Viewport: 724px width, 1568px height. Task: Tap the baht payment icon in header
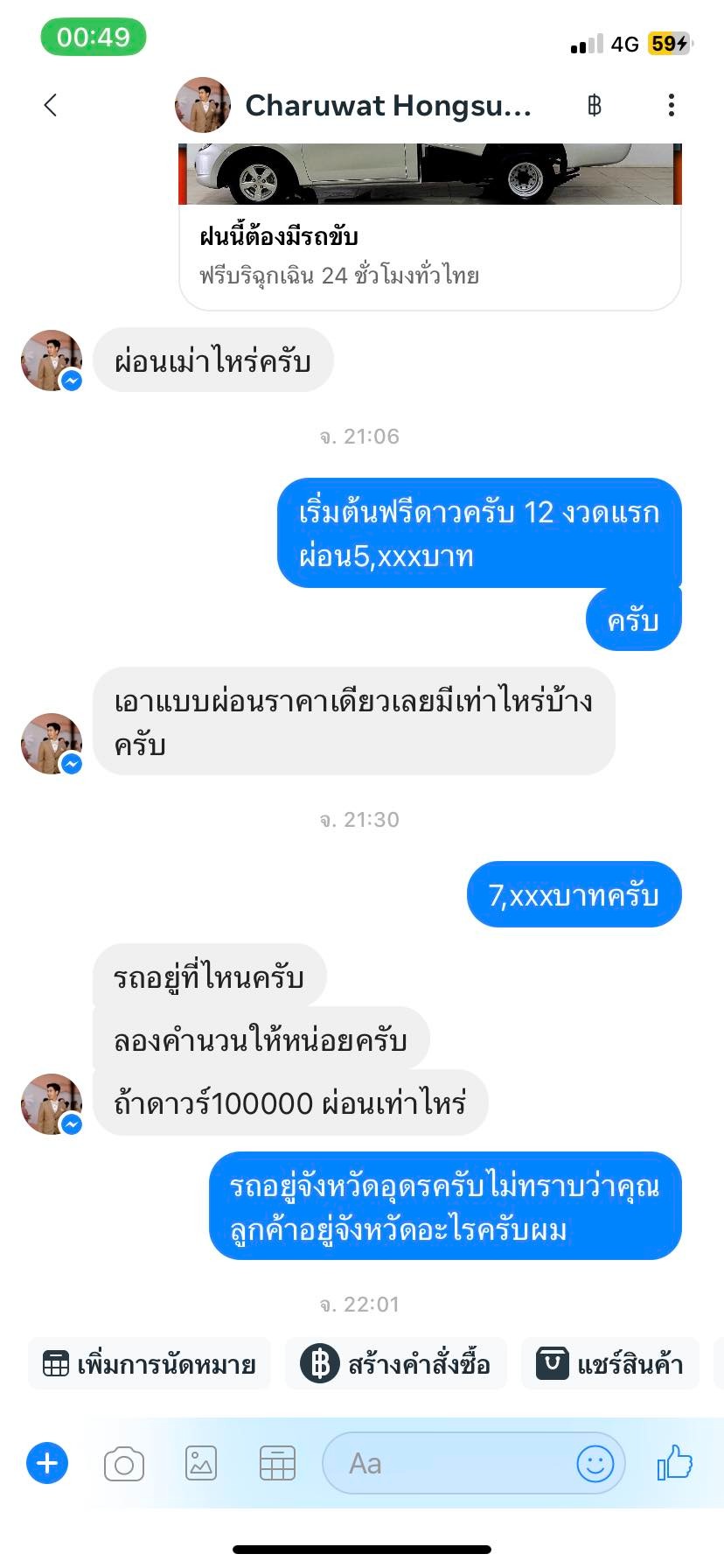[595, 106]
